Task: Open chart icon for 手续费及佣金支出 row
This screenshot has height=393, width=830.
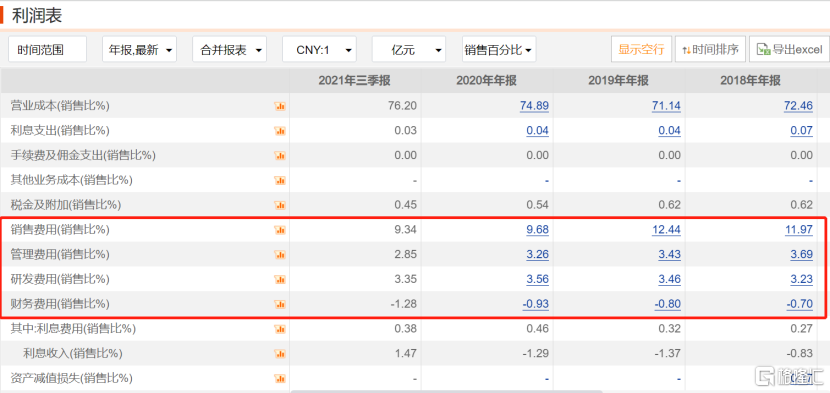Action: (x=280, y=156)
